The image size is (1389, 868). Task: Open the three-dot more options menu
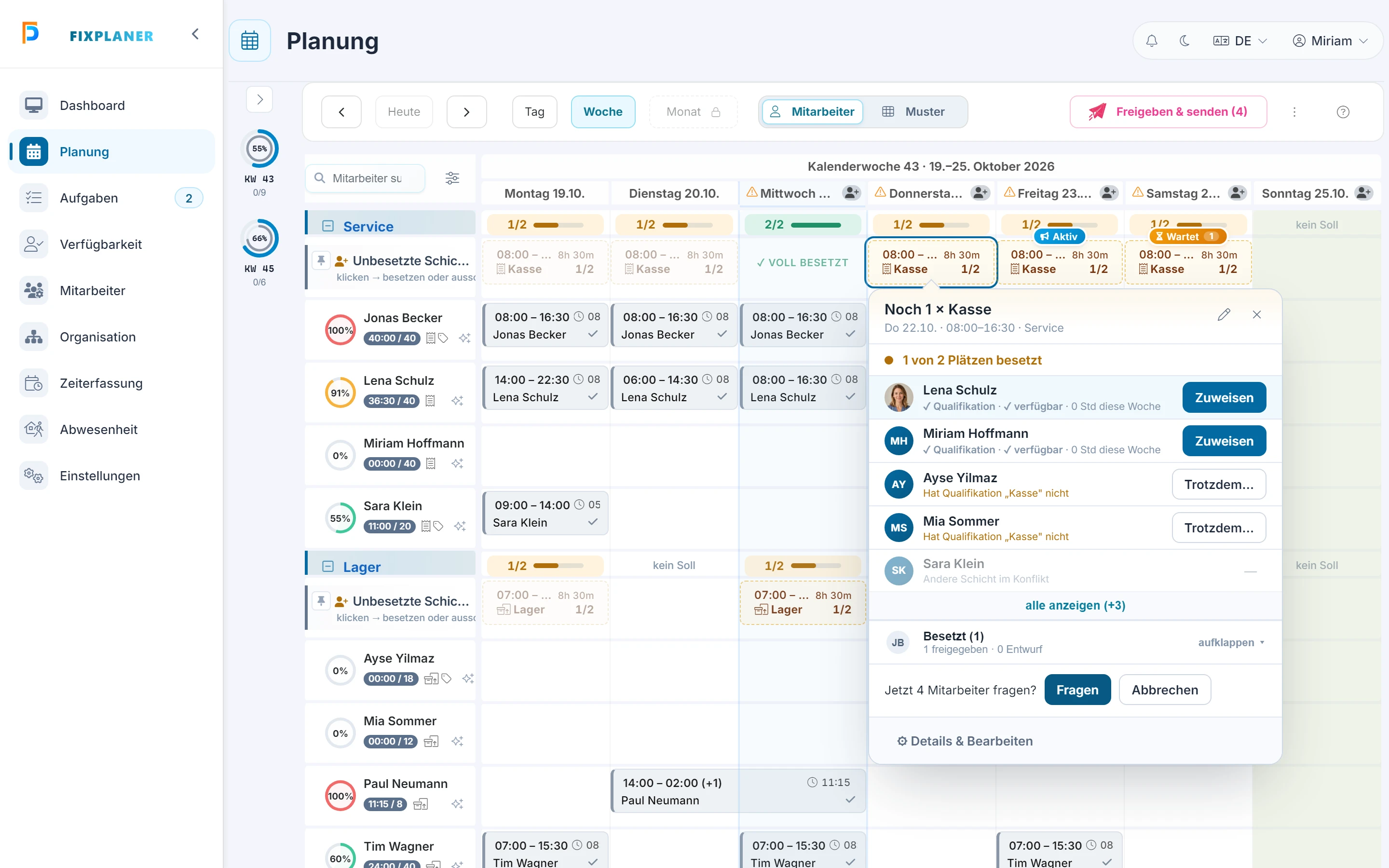coord(1294,112)
